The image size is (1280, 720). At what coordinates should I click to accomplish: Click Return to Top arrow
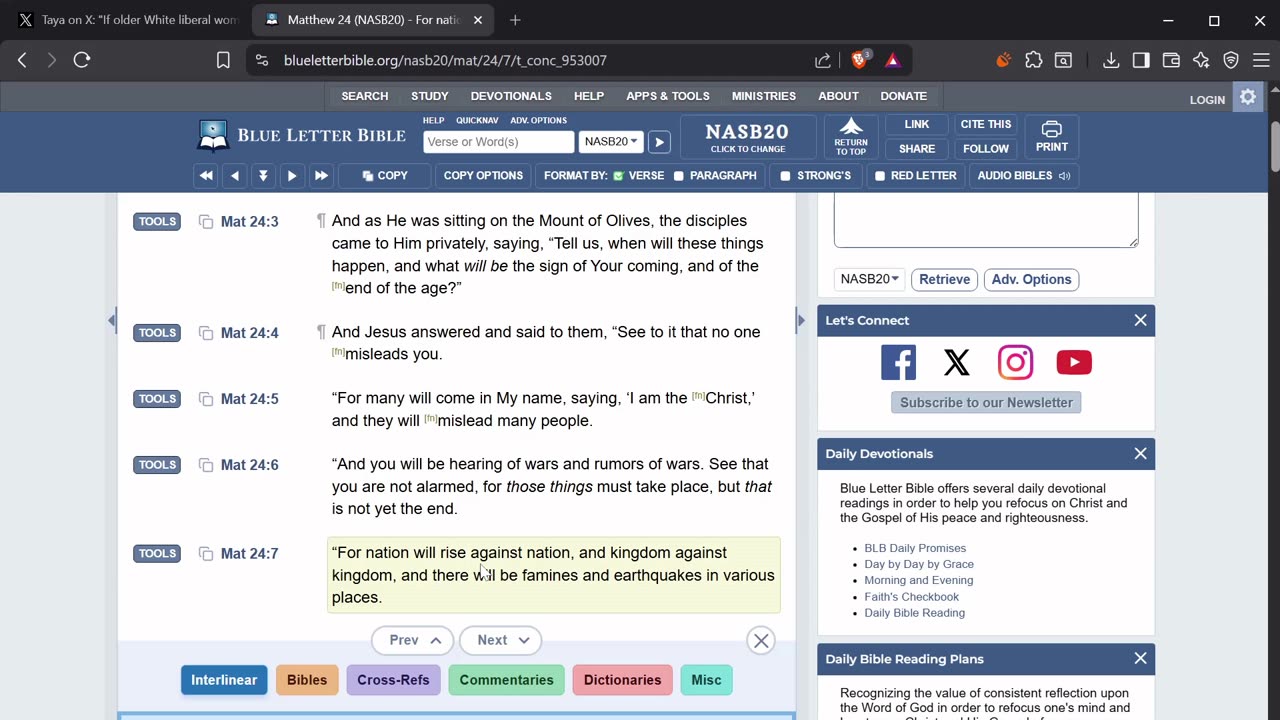(x=851, y=137)
